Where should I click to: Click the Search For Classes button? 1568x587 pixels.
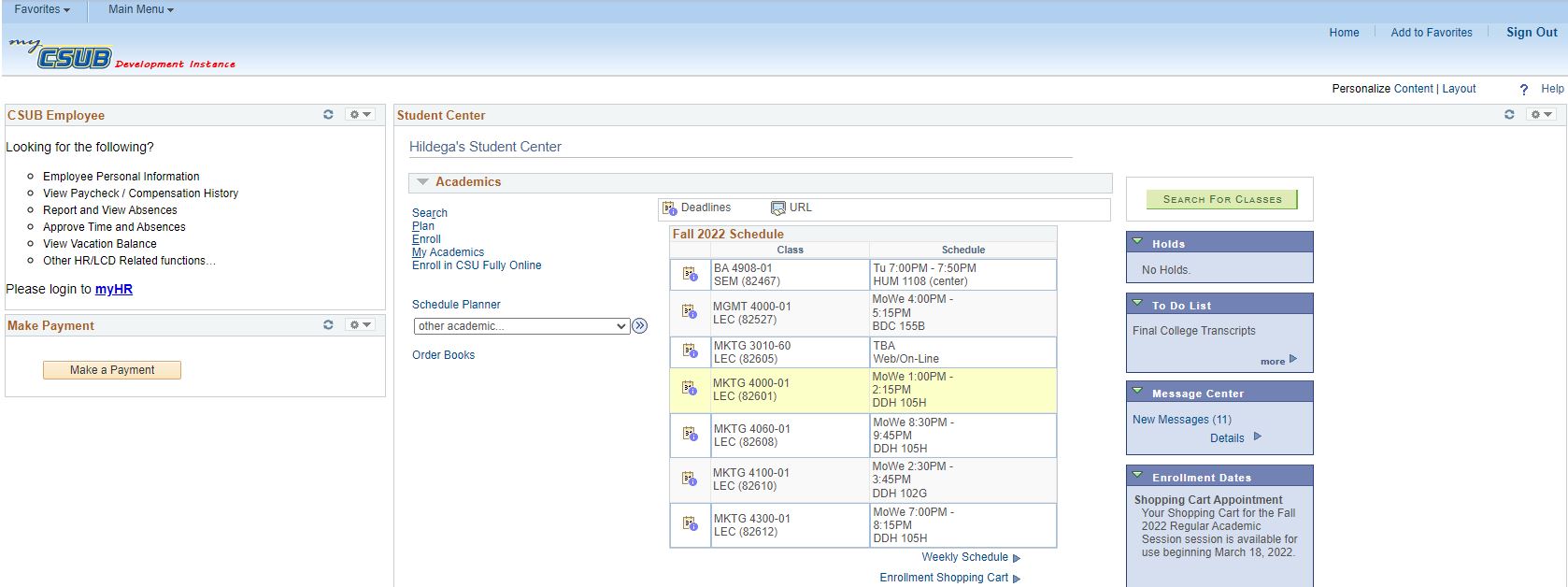(1221, 199)
